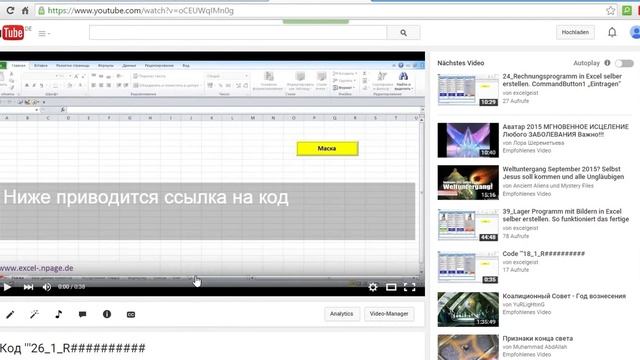The height and width of the screenshot is (360, 640).
Task: Play the video
Action: point(7,287)
